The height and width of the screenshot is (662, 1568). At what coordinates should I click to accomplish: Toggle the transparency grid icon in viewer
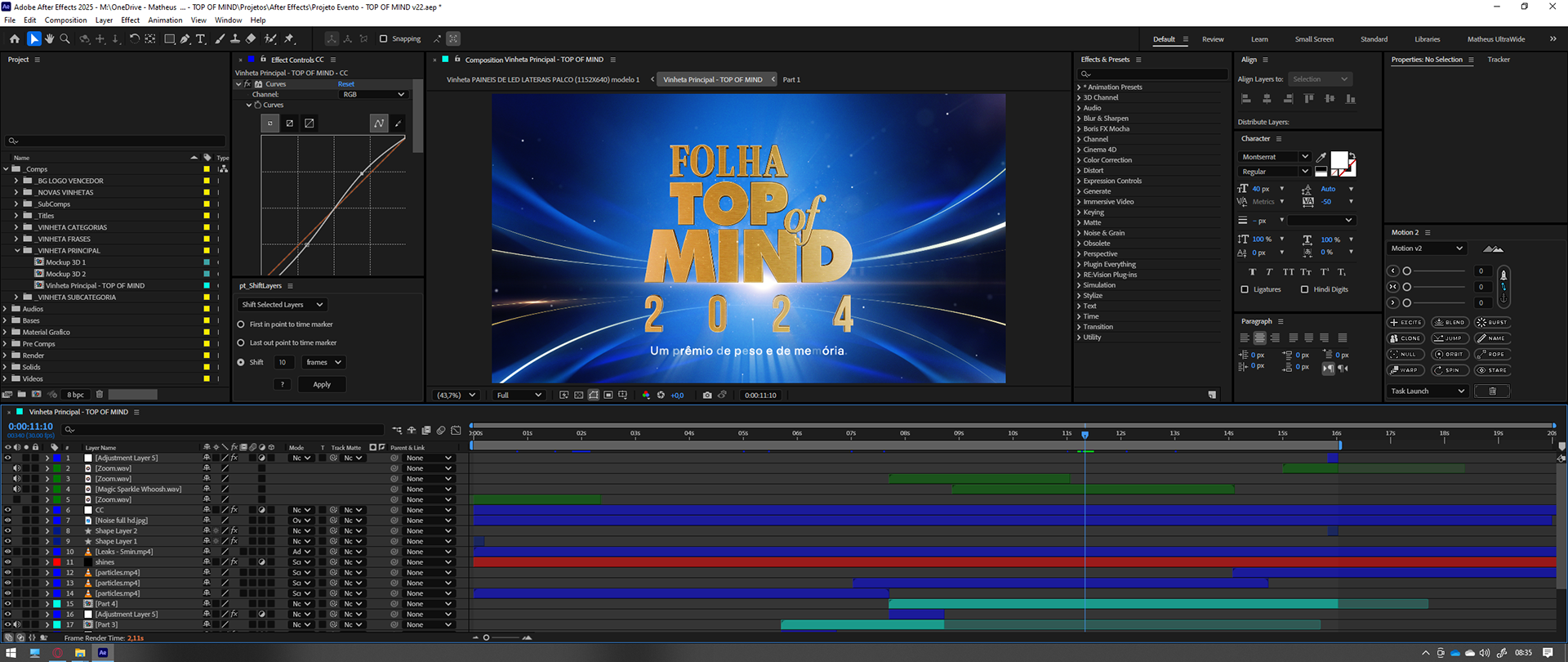click(x=579, y=395)
